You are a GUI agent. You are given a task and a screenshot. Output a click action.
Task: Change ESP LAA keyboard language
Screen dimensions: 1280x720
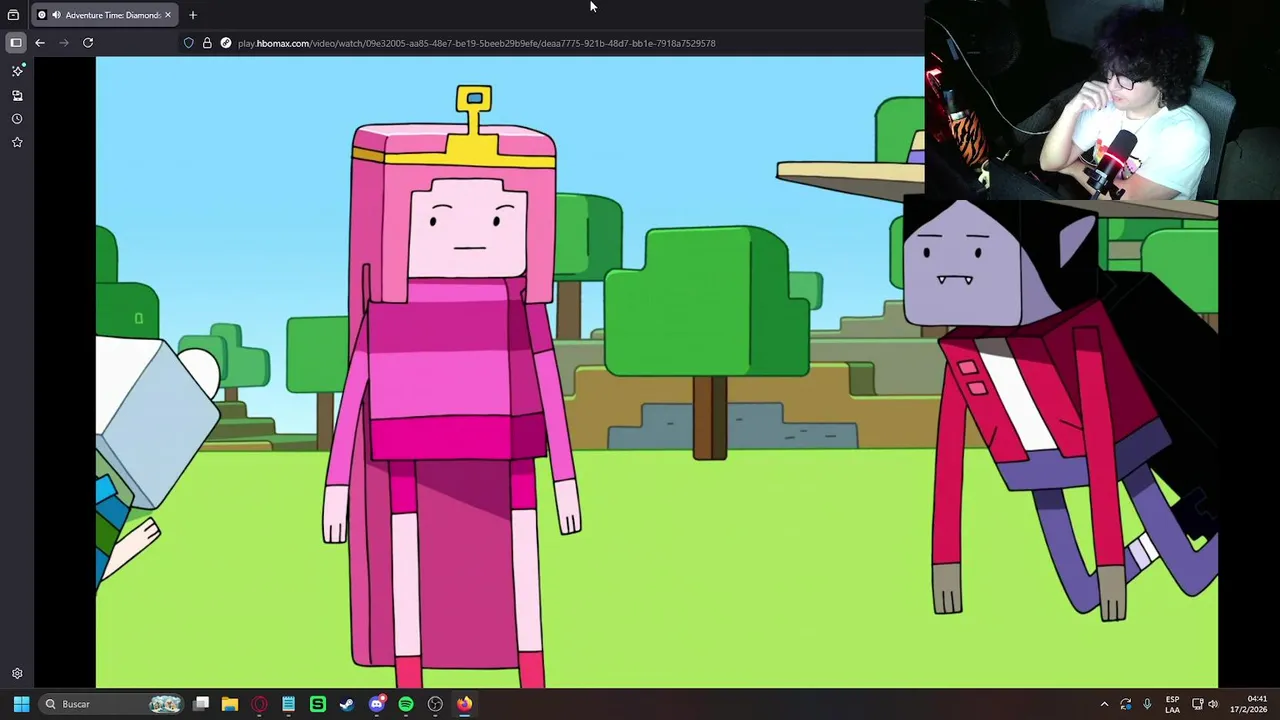1172,704
